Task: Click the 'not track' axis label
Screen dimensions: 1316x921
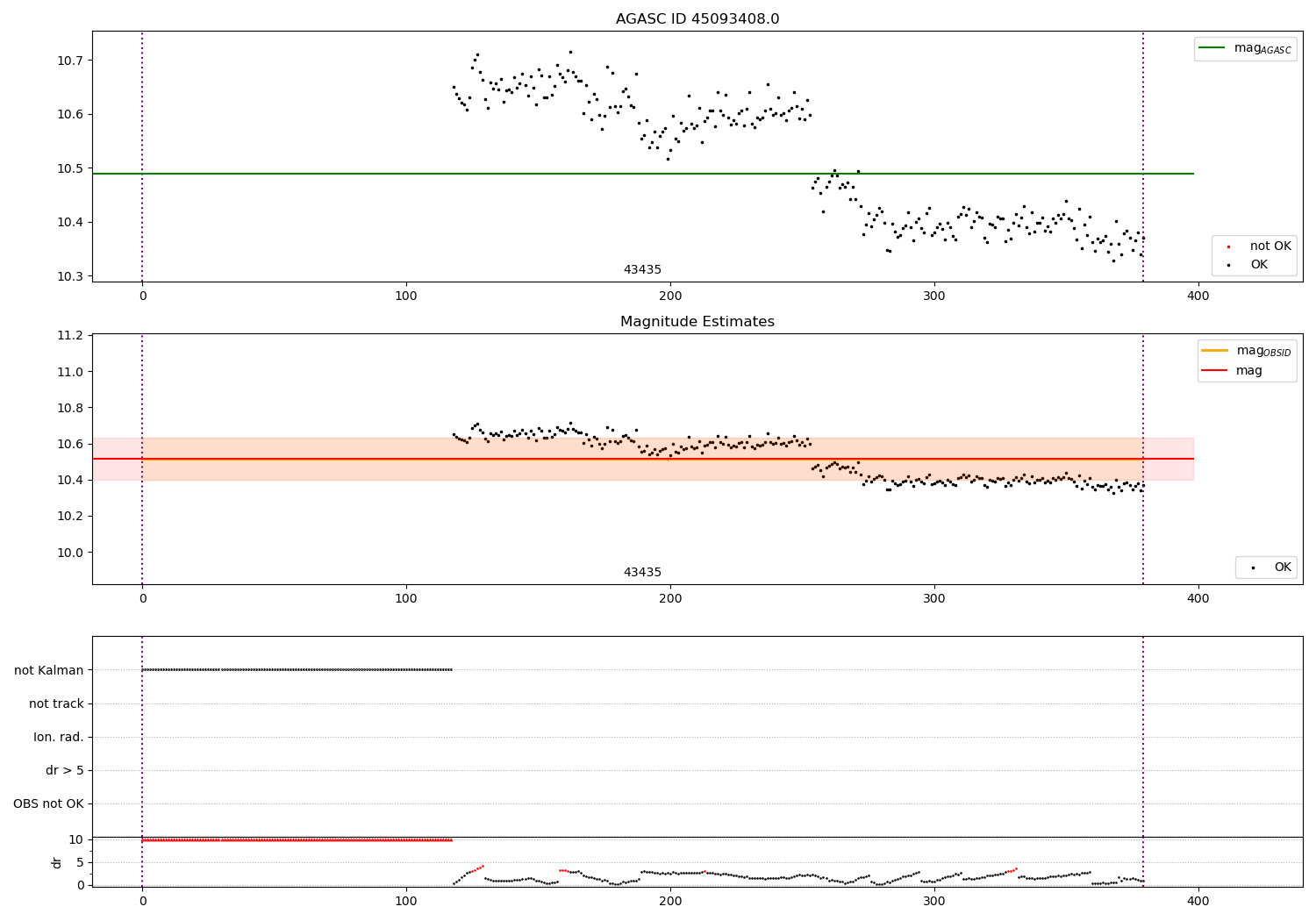Action: [56, 703]
